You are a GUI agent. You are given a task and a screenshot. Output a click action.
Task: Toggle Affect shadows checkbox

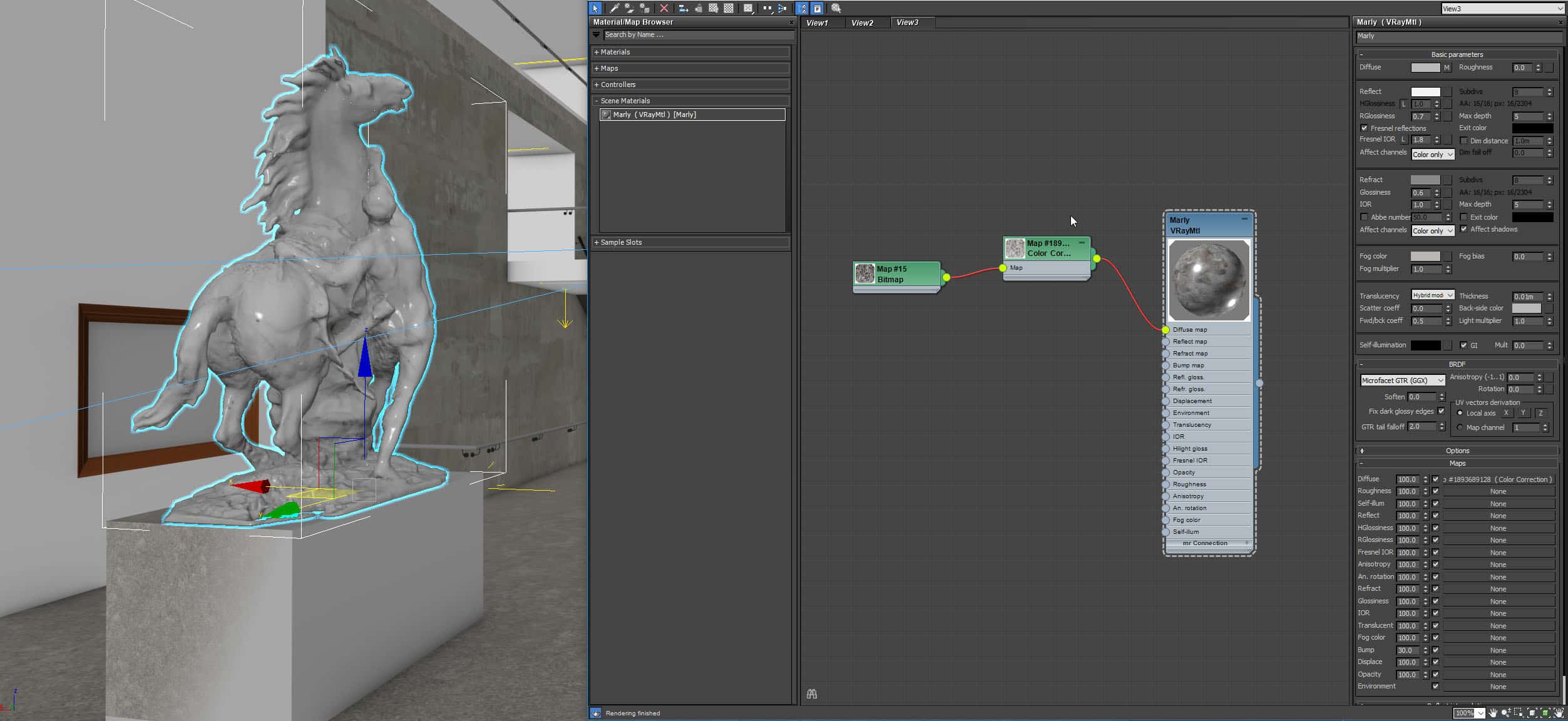coord(1464,229)
